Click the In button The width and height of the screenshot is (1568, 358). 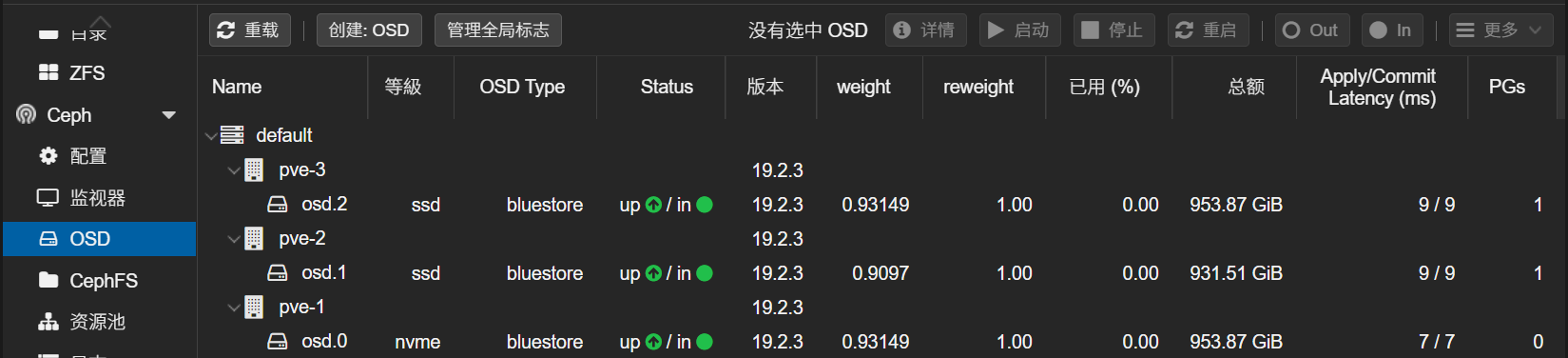(x=1392, y=30)
